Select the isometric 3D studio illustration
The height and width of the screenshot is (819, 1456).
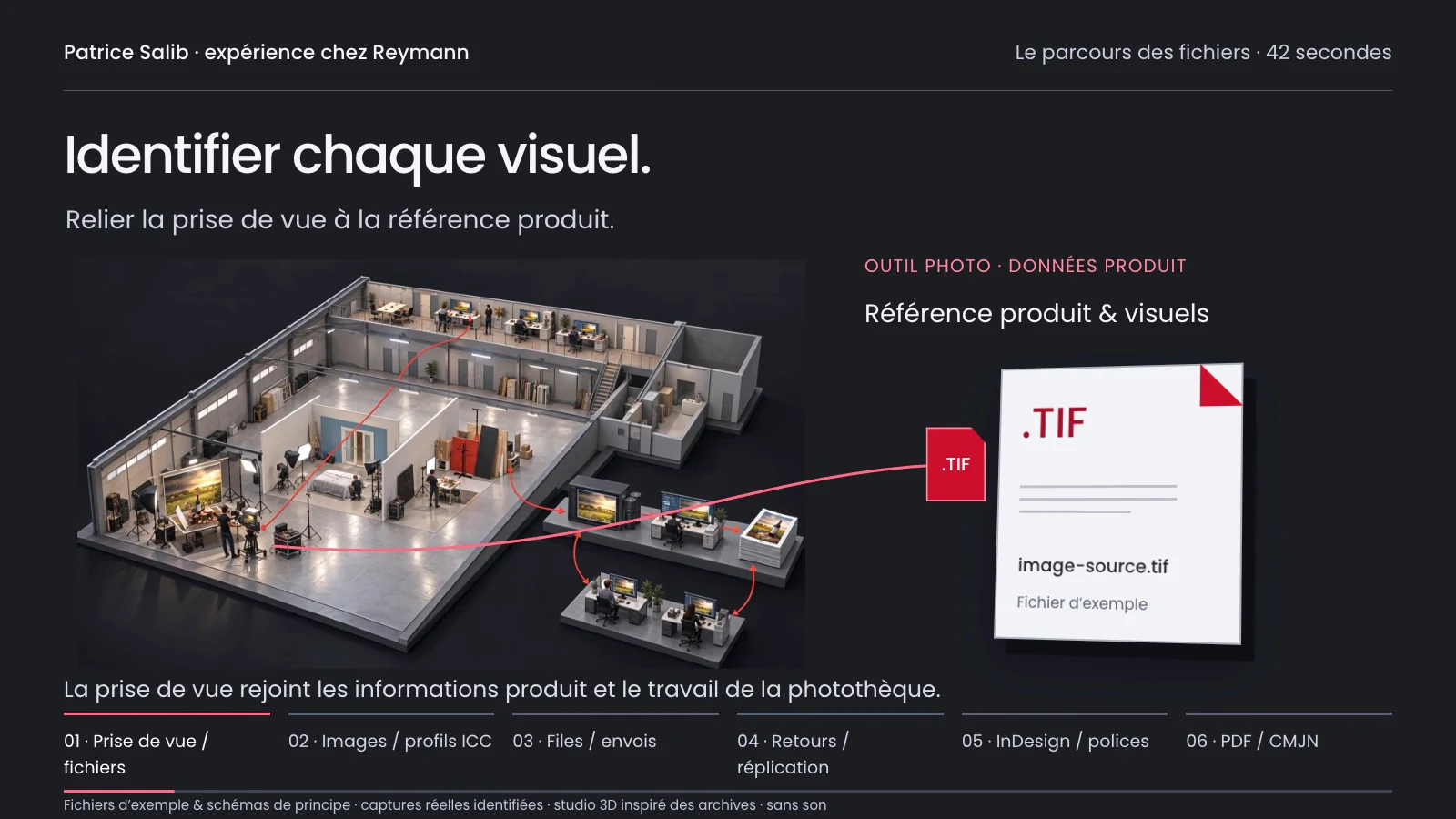441,464
